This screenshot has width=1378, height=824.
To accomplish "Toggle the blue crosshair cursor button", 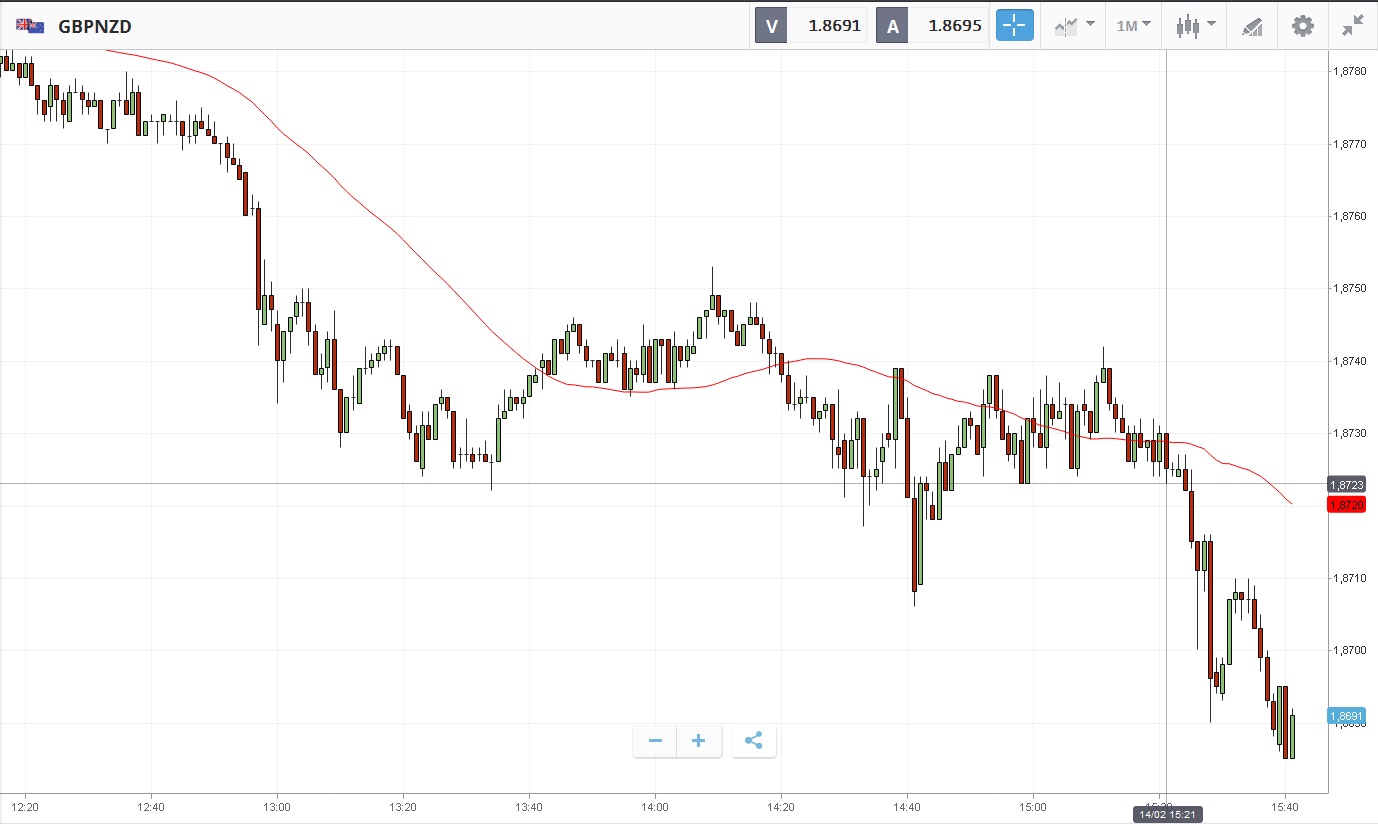I will [1014, 26].
